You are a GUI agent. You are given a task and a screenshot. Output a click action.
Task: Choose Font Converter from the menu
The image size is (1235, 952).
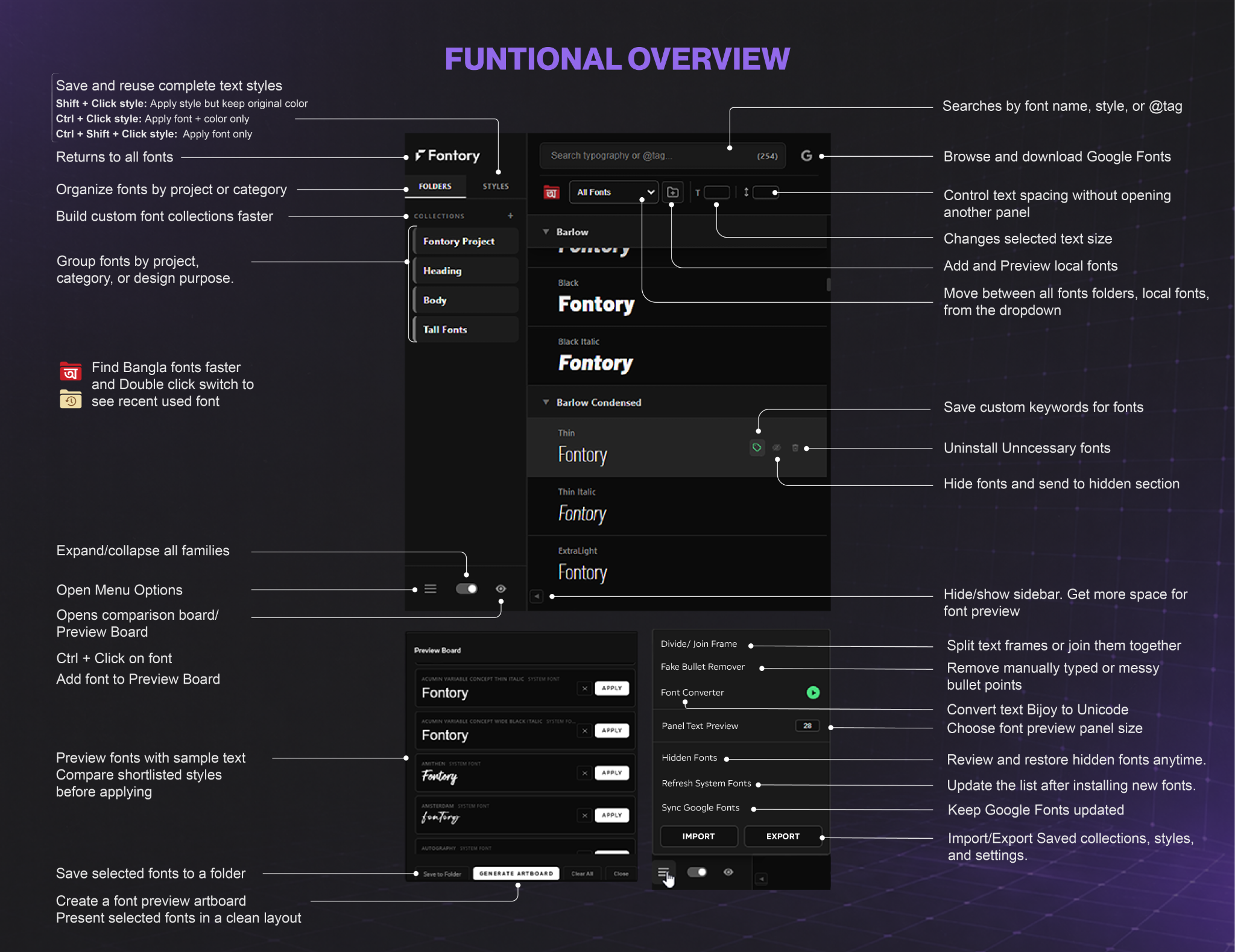tap(692, 693)
